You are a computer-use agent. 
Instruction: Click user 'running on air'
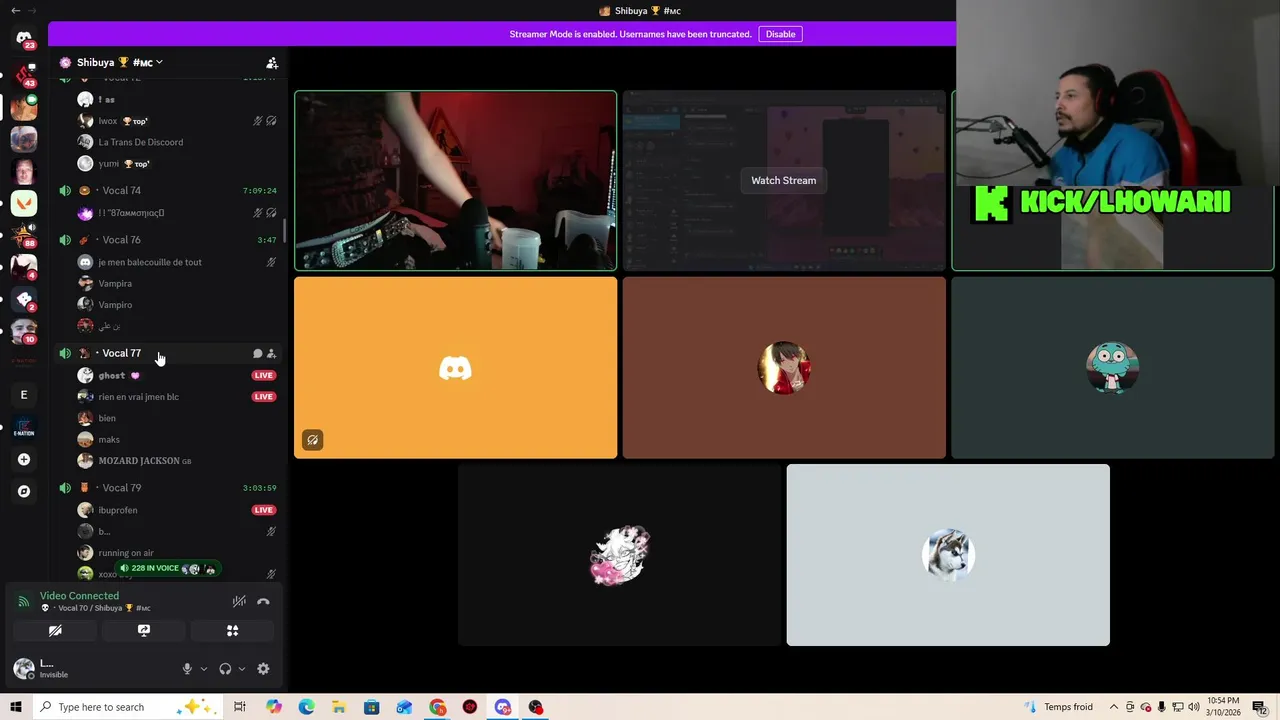(126, 553)
